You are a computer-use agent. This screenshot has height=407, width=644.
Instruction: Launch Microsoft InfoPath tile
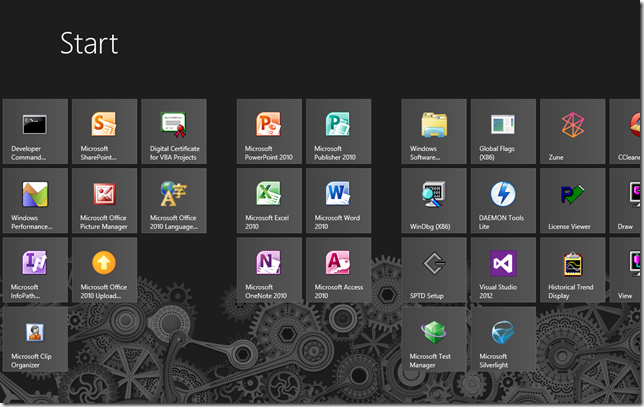pos(35,270)
